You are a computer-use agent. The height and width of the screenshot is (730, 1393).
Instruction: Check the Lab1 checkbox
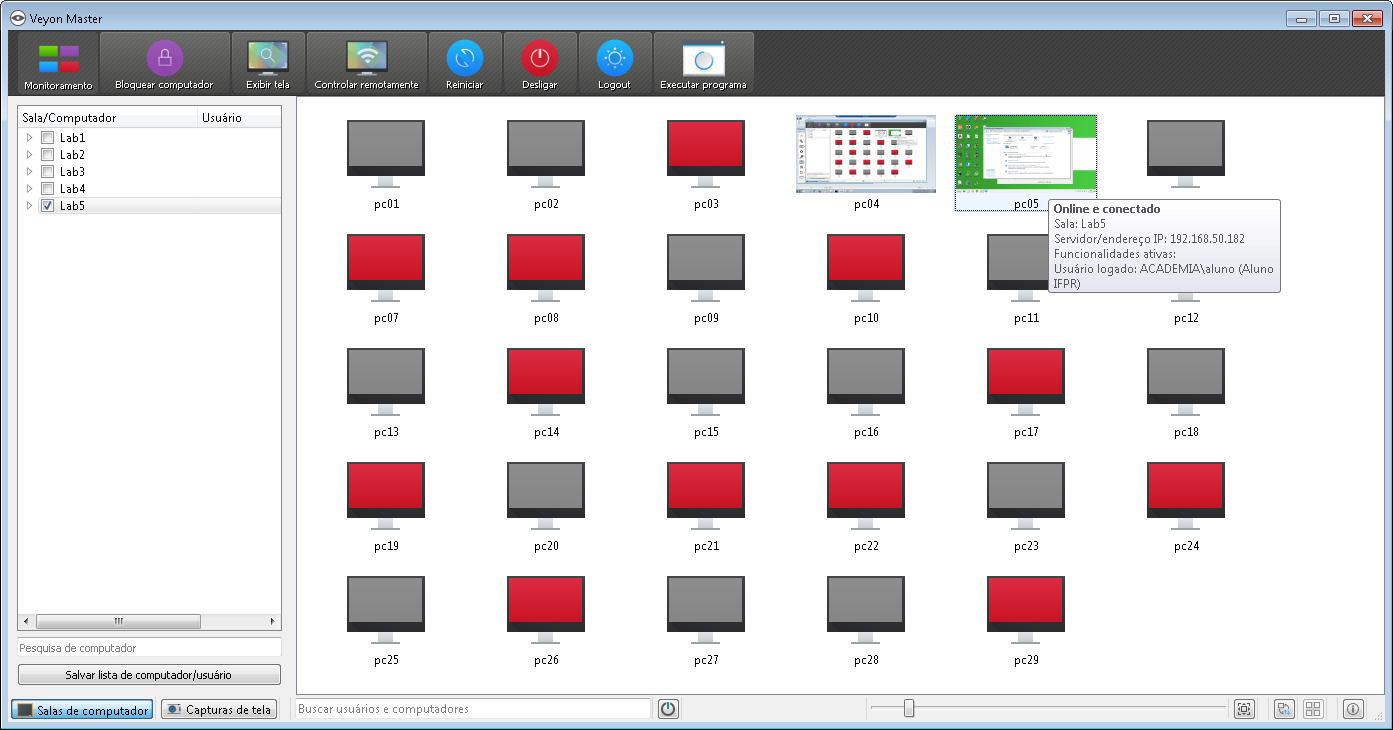pos(47,137)
